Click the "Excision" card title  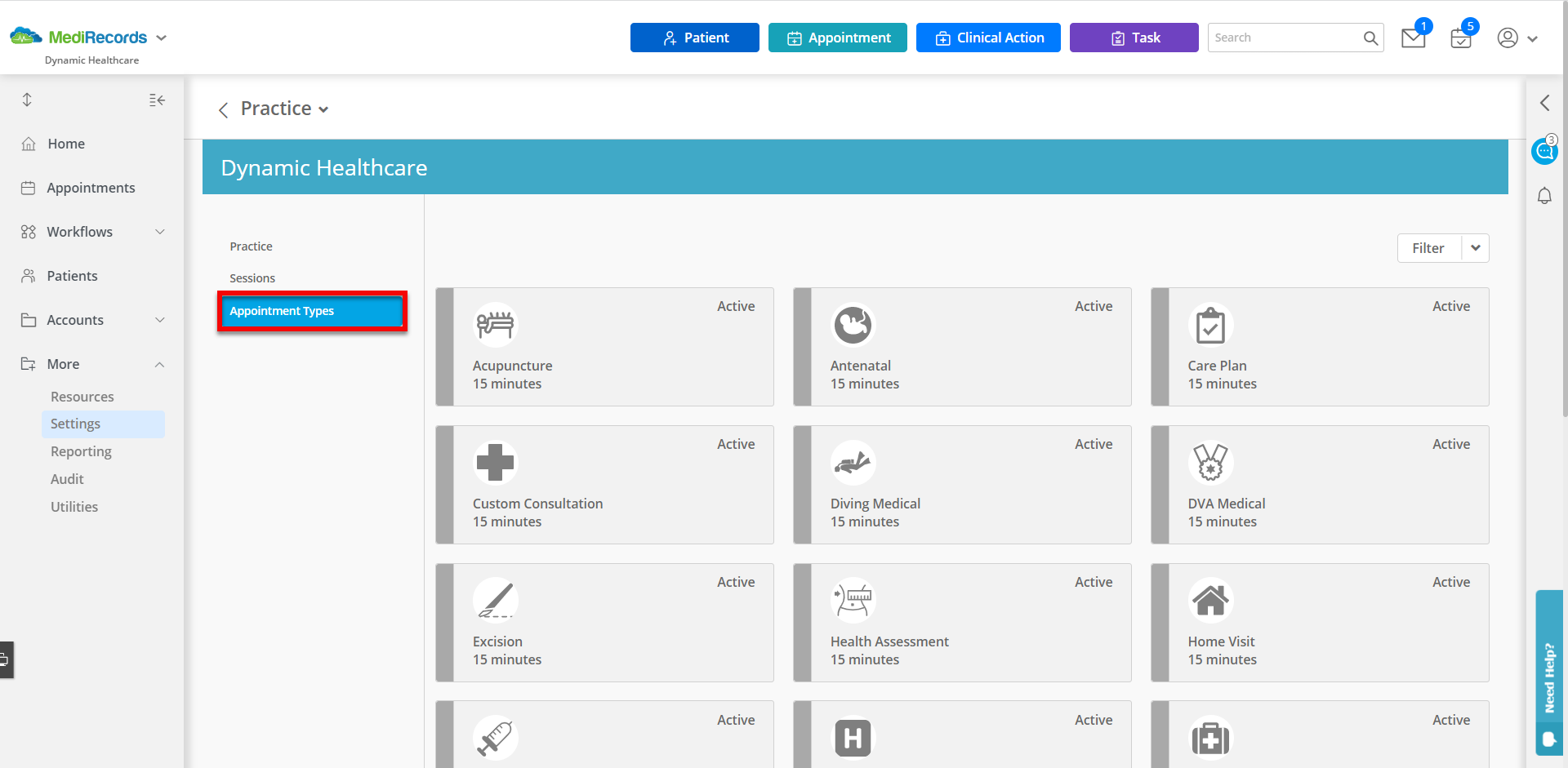click(x=497, y=641)
